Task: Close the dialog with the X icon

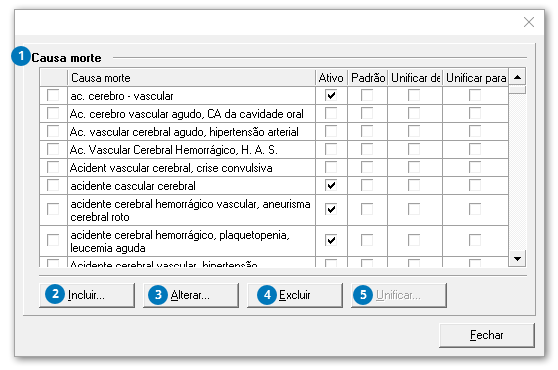Action: coord(529,22)
